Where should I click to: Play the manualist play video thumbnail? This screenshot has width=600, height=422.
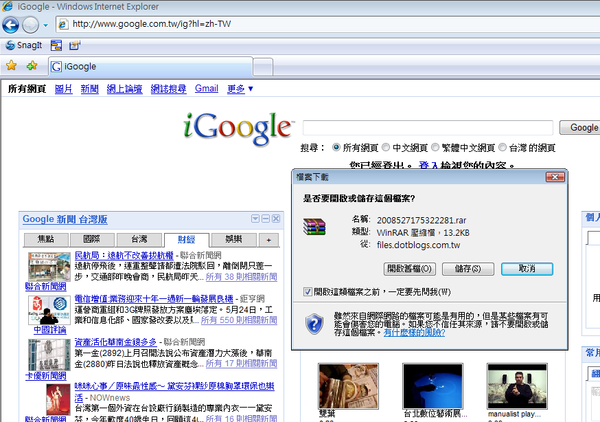click(x=517, y=386)
